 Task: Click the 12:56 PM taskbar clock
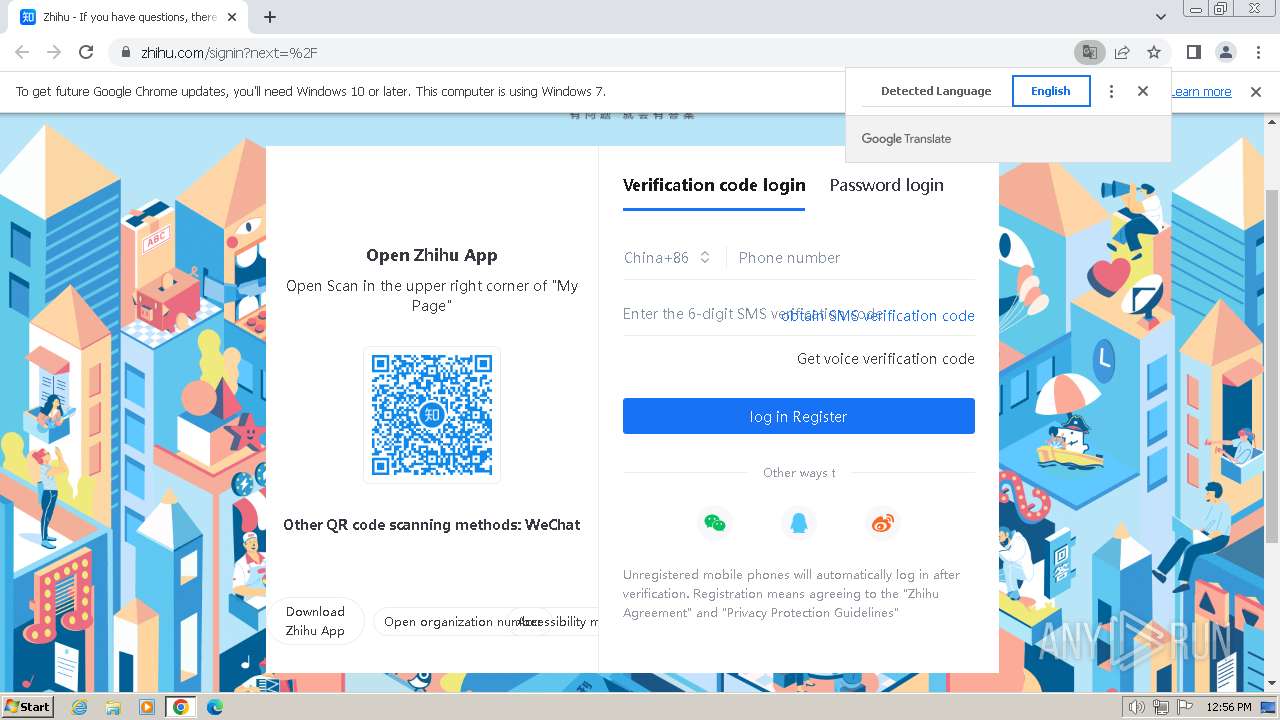click(1229, 707)
